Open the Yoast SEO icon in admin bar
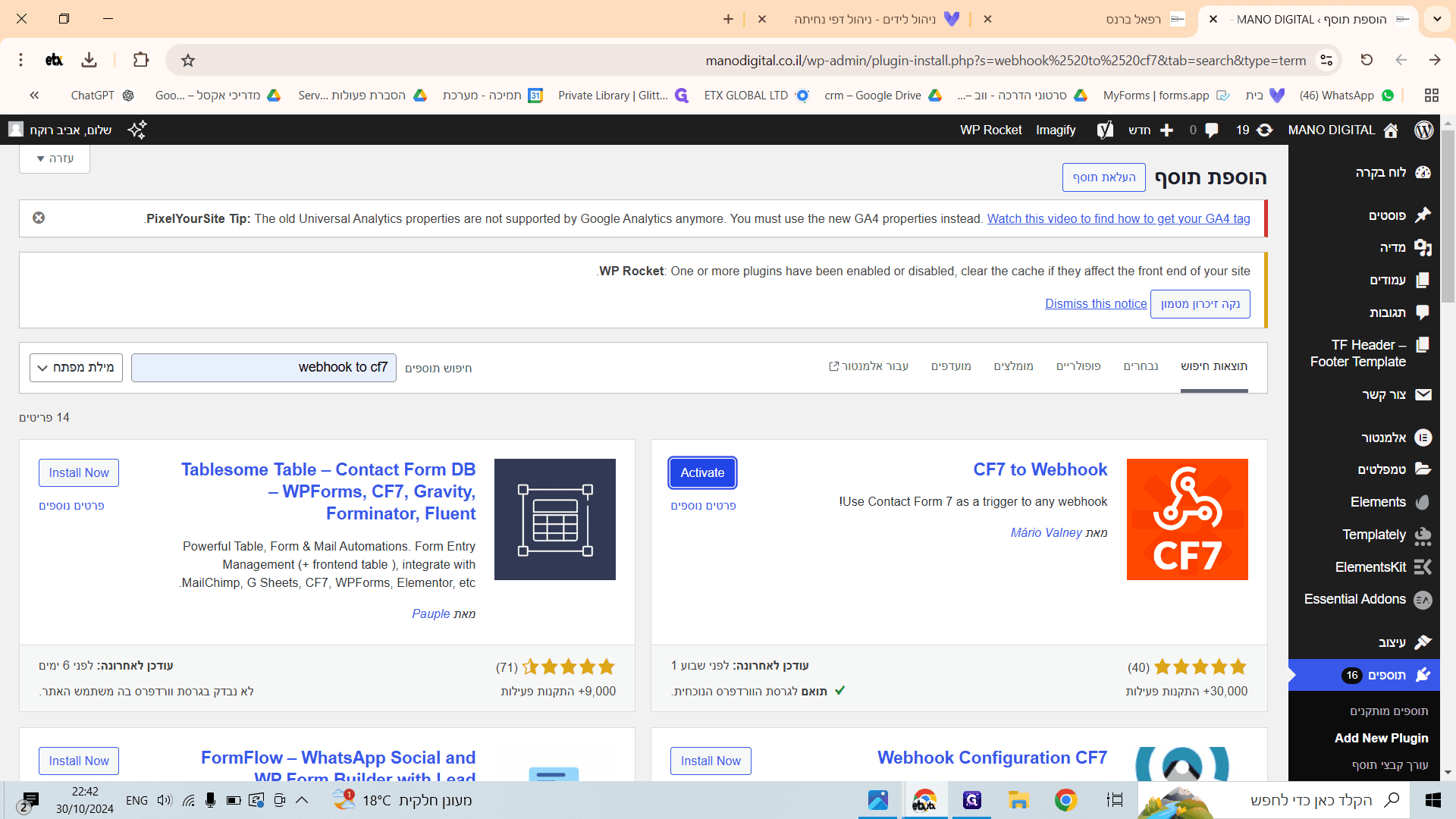 click(x=1105, y=130)
